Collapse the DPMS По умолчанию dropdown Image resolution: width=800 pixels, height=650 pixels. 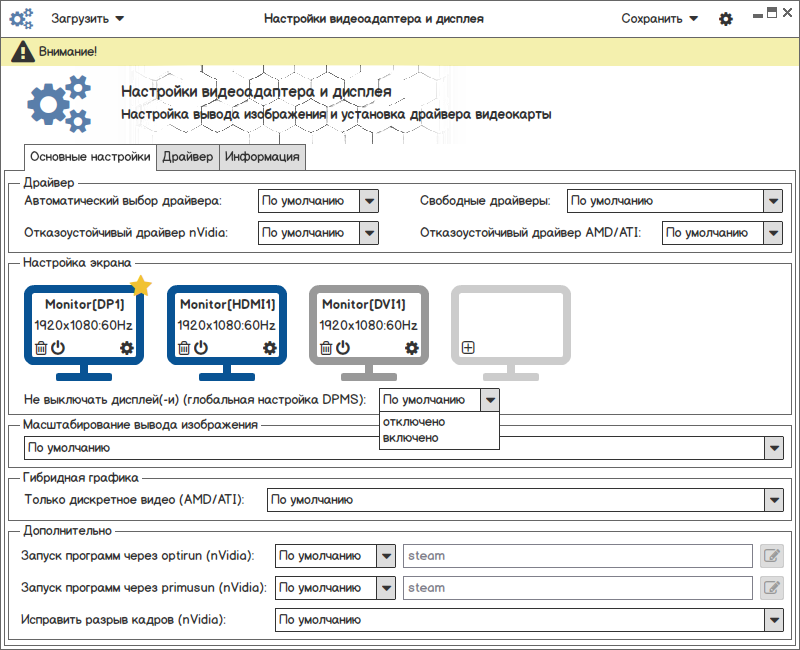click(x=439, y=400)
